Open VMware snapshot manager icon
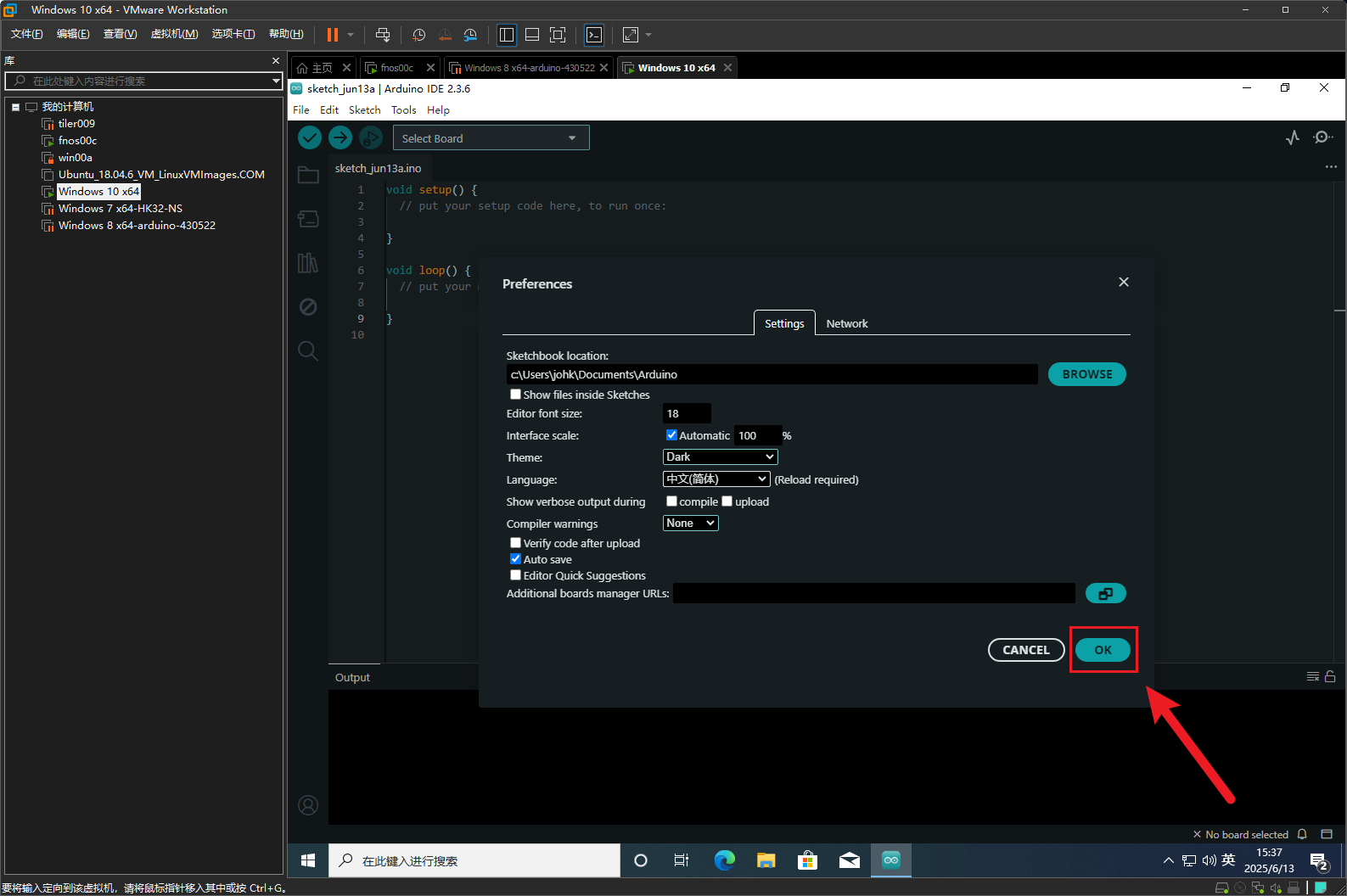Viewport: 1347px width, 896px height. (x=470, y=35)
